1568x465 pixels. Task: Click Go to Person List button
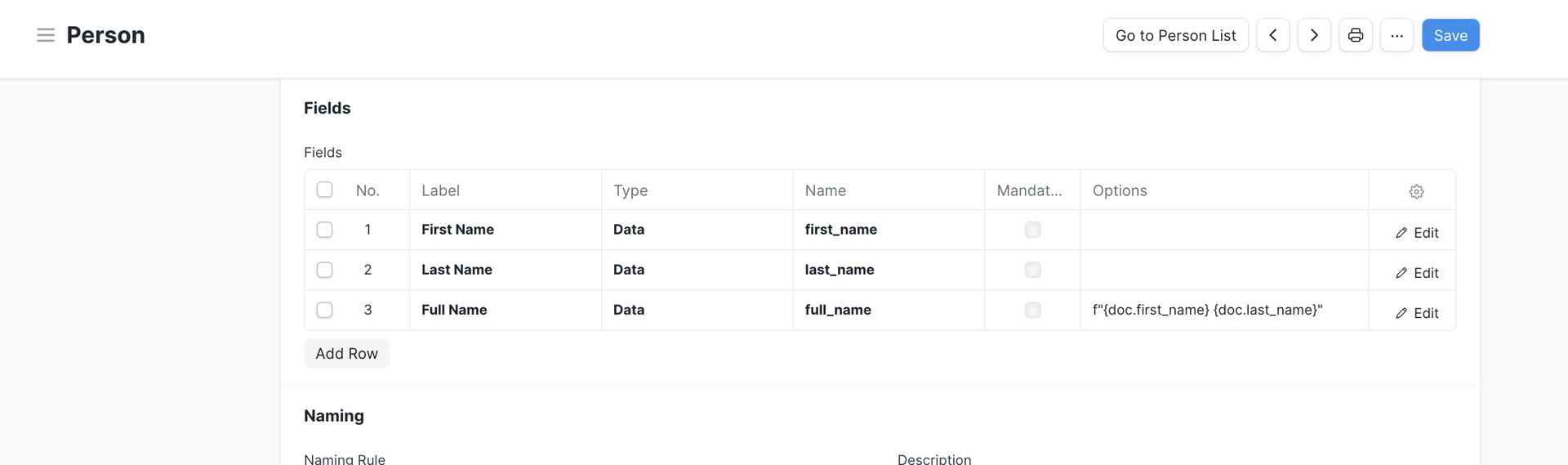tap(1175, 35)
